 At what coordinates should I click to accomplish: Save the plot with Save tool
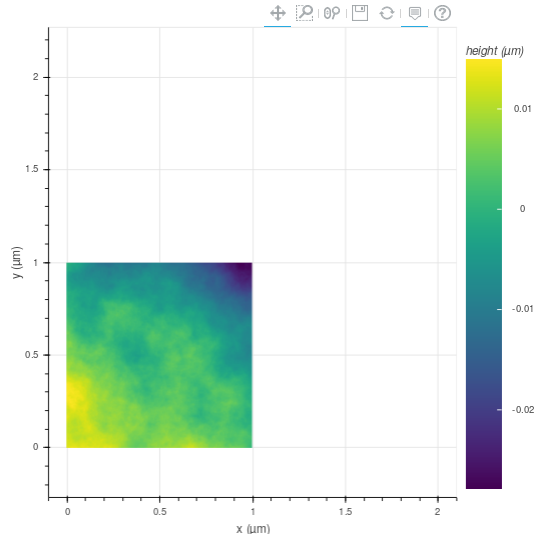pyautogui.click(x=360, y=13)
